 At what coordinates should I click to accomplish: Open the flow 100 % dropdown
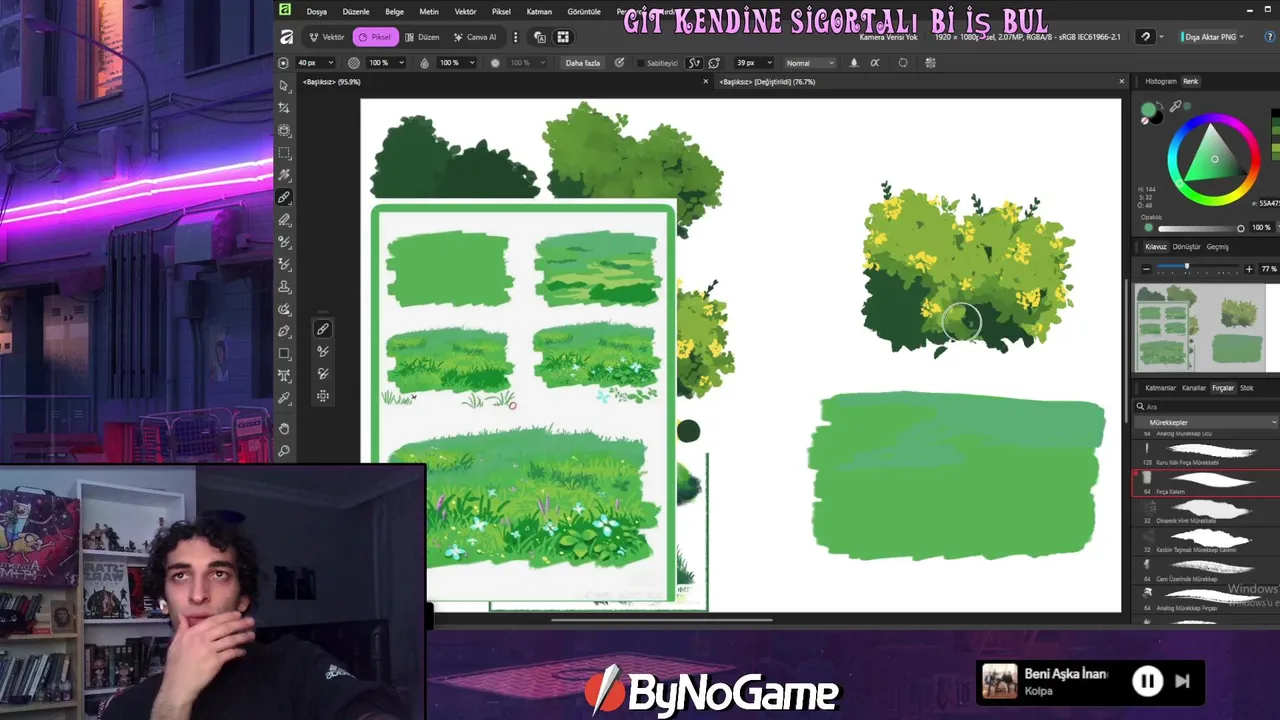457,63
